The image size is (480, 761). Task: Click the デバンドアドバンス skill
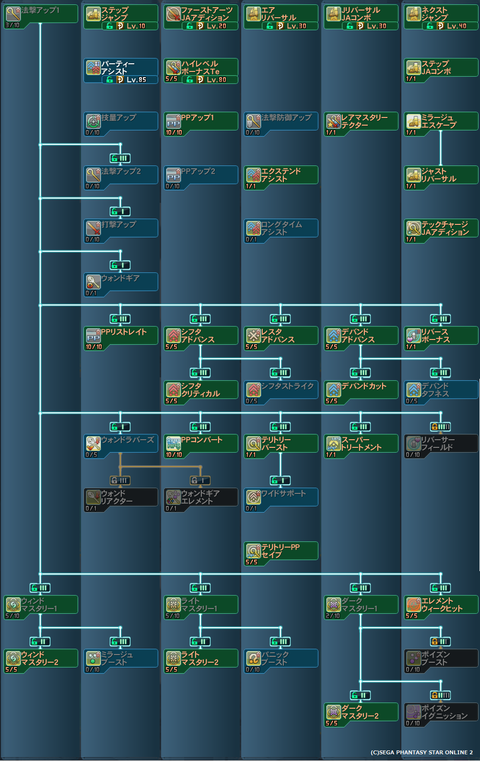(x=361, y=339)
